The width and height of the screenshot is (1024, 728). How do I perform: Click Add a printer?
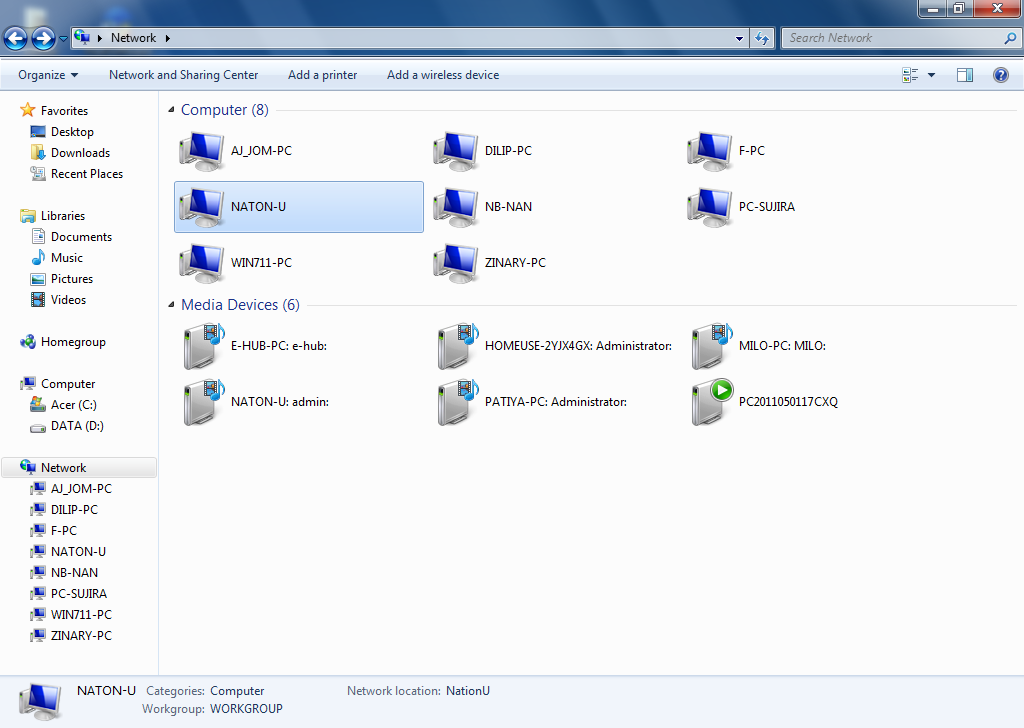322,75
